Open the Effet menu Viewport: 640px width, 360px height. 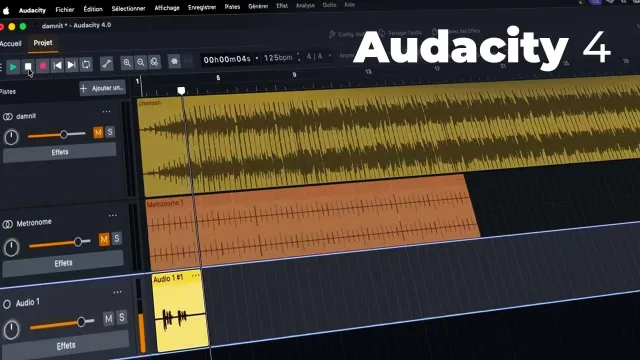[282, 6]
